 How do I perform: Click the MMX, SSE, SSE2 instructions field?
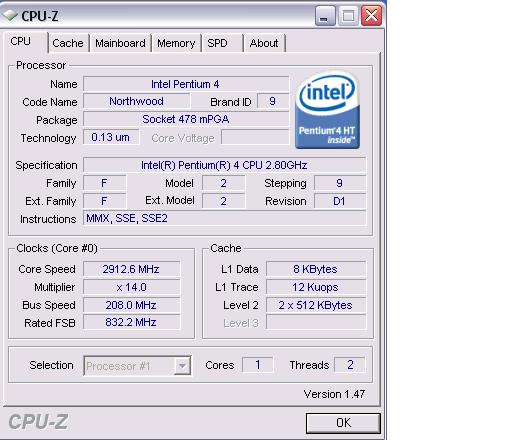click(x=224, y=218)
